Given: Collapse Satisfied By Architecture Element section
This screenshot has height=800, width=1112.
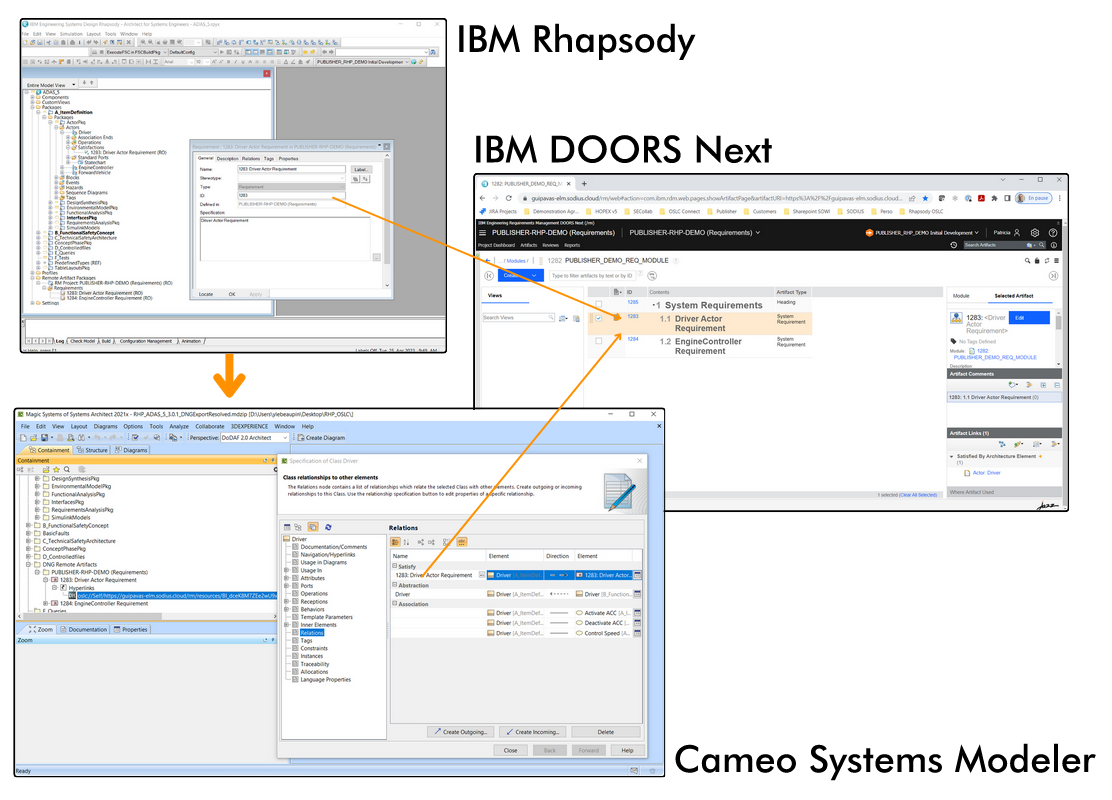Looking at the screenshot, I should pyautogui.click(x=952, y=457).
